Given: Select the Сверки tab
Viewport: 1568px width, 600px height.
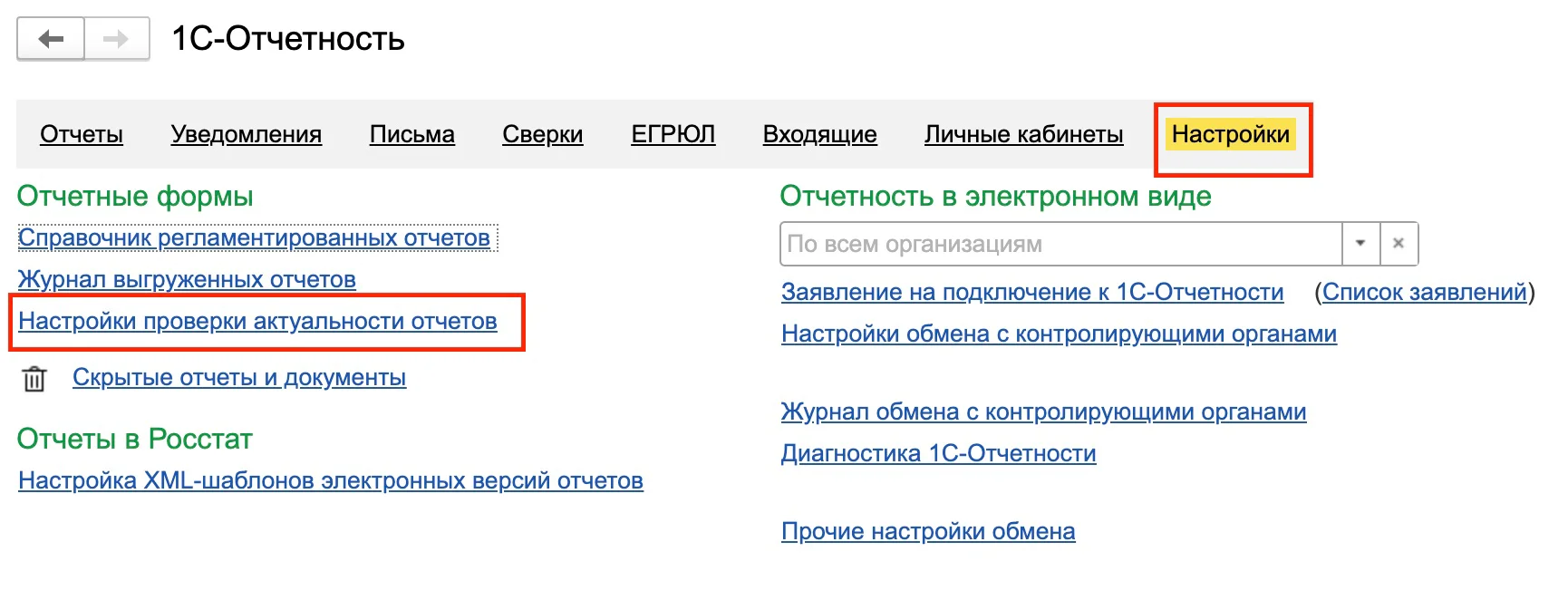Looking at the screenshot, I should (x=543, y=134).
